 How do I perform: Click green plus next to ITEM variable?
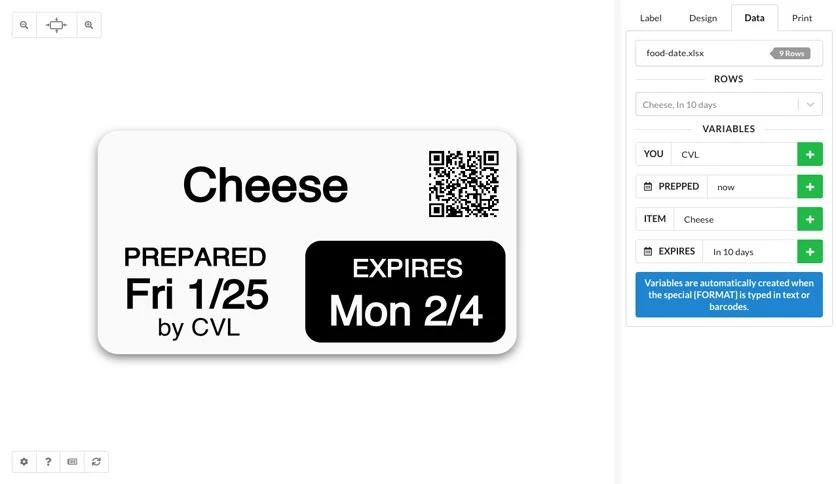[810, 219]
